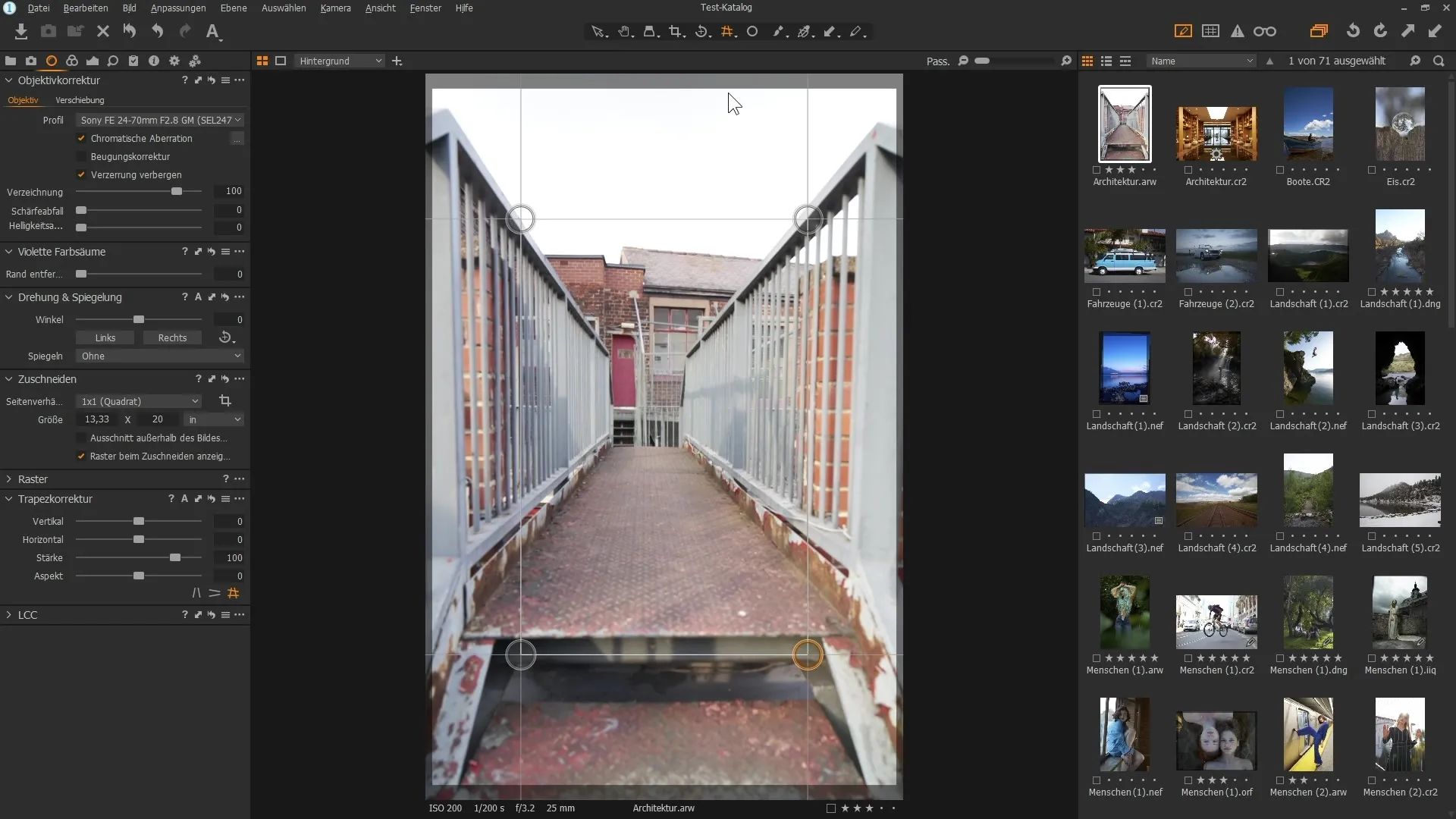1456x819 pixels.
Task: Open the Hintergrund layer dropdown
Action: 340,61
